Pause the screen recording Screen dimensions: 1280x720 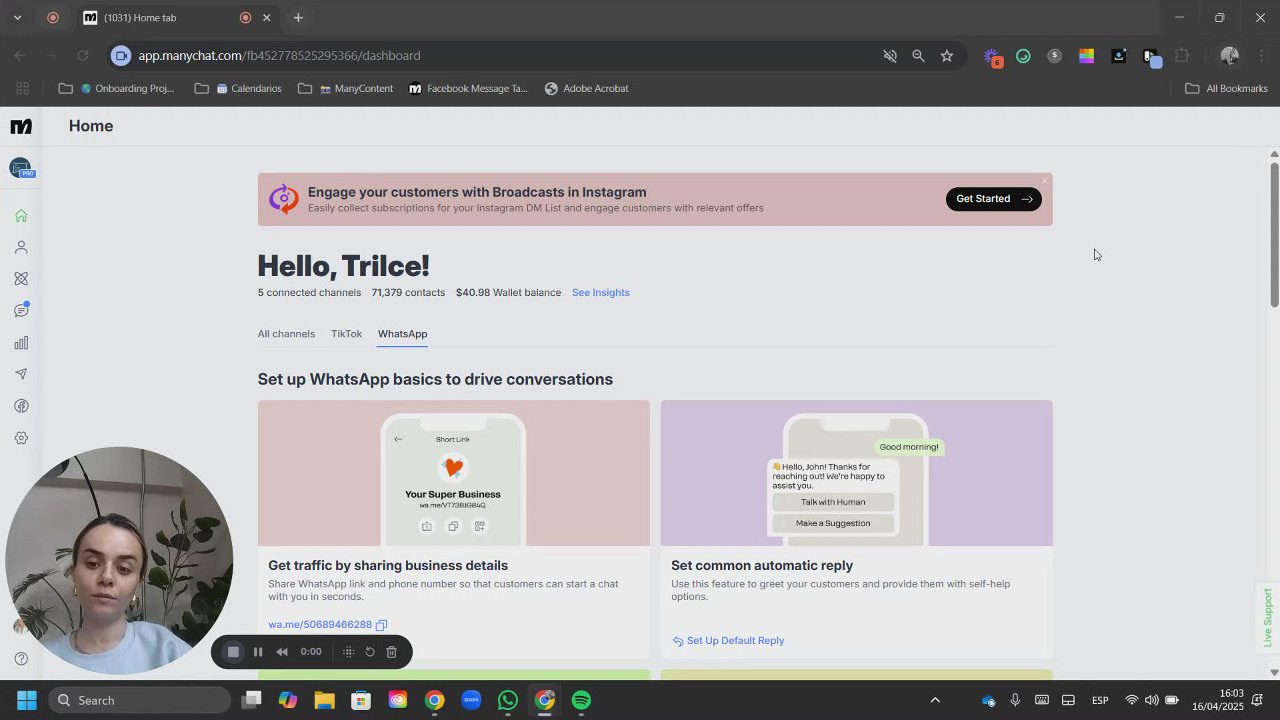coord(258,652)
